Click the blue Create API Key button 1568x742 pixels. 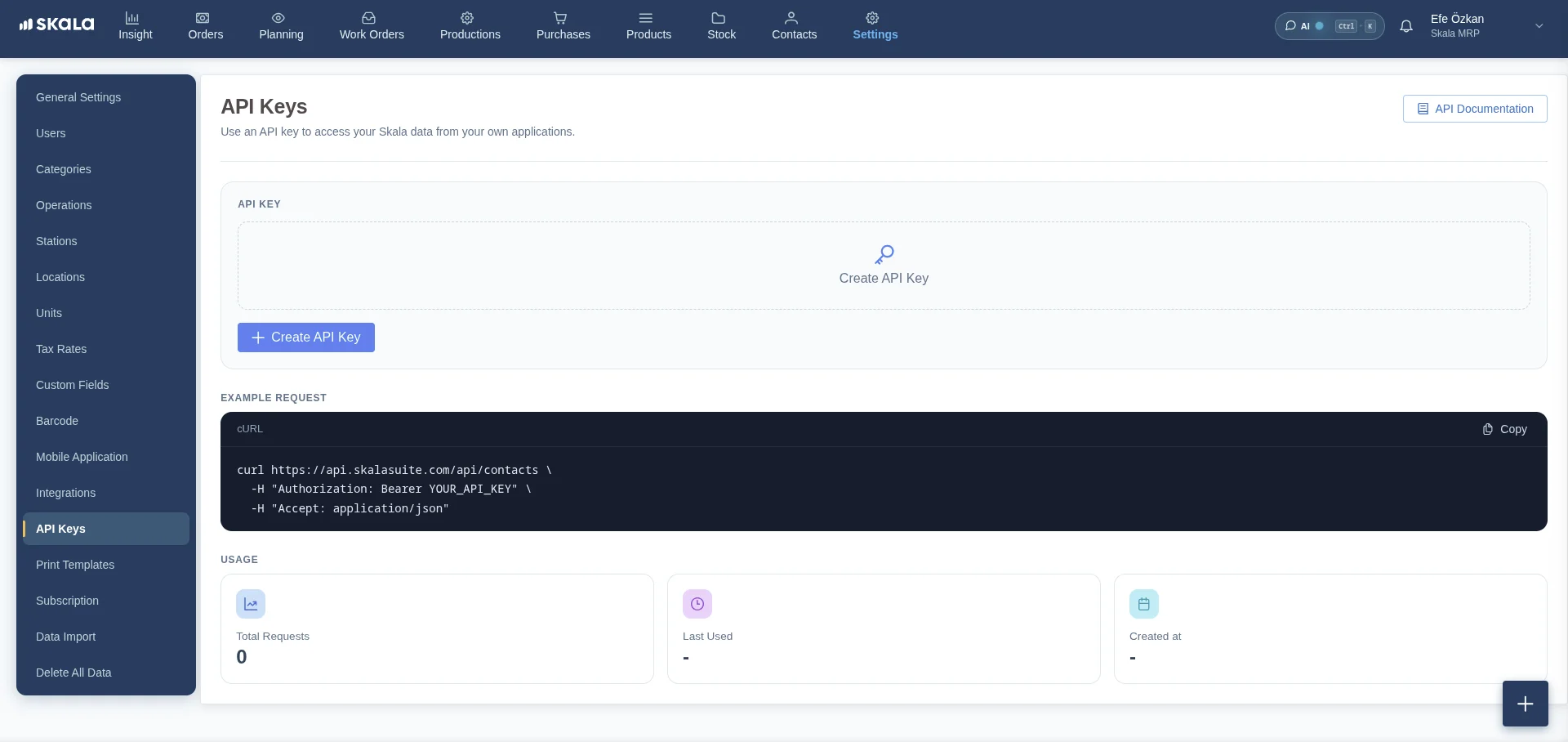pos(306,337)
